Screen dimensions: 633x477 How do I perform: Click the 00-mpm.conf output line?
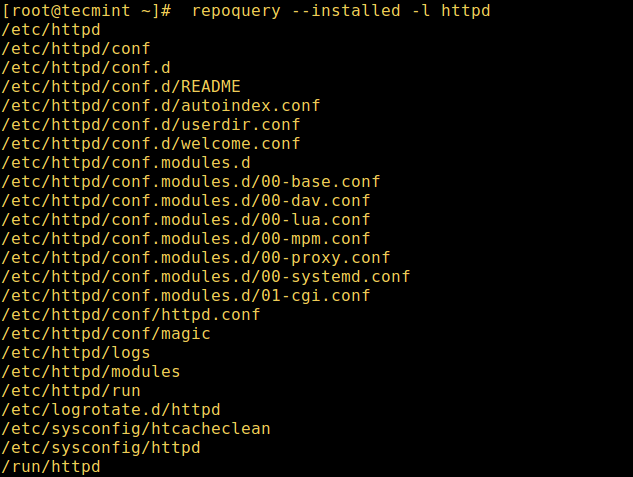tap(186, 239)
